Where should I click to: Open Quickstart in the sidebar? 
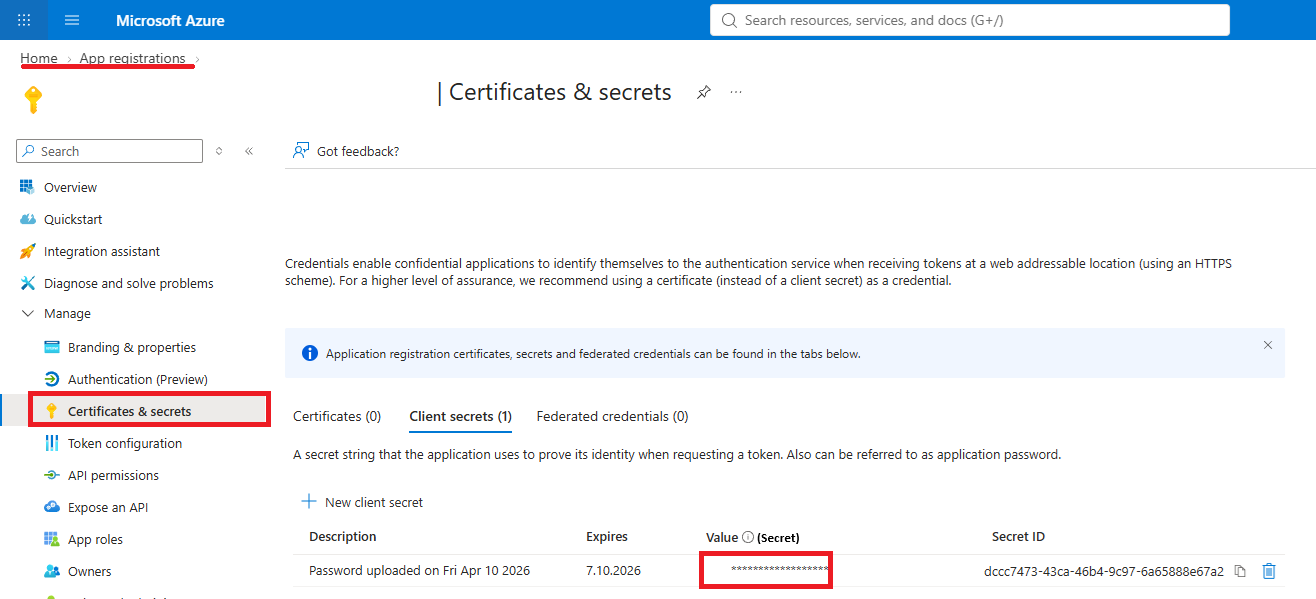[73, 219]
